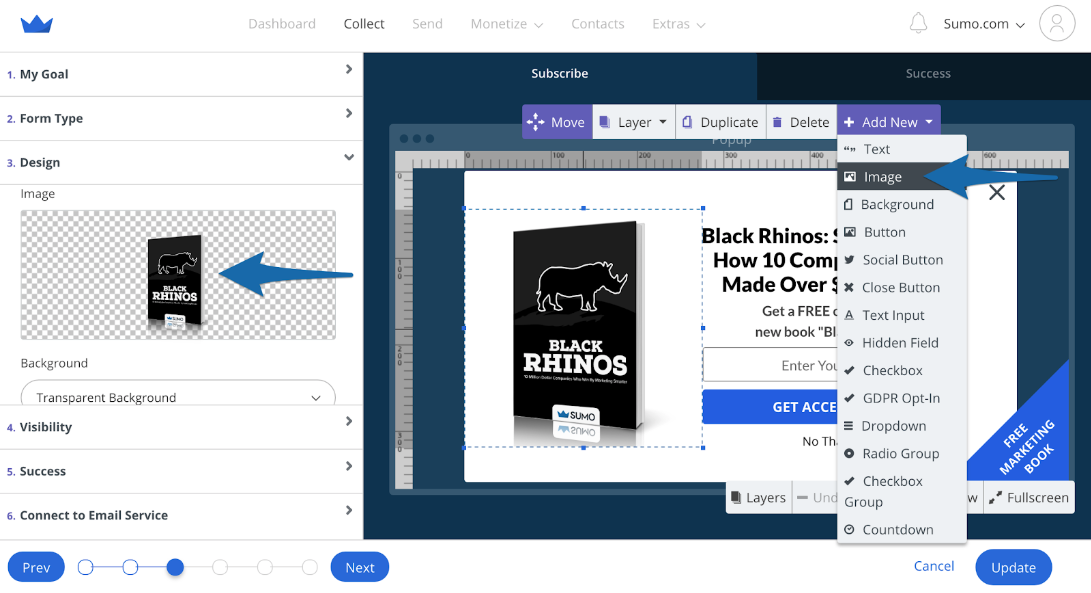Open the Extras menu
The width and height of the screenshot is (1091, 593).
point(678,24)
